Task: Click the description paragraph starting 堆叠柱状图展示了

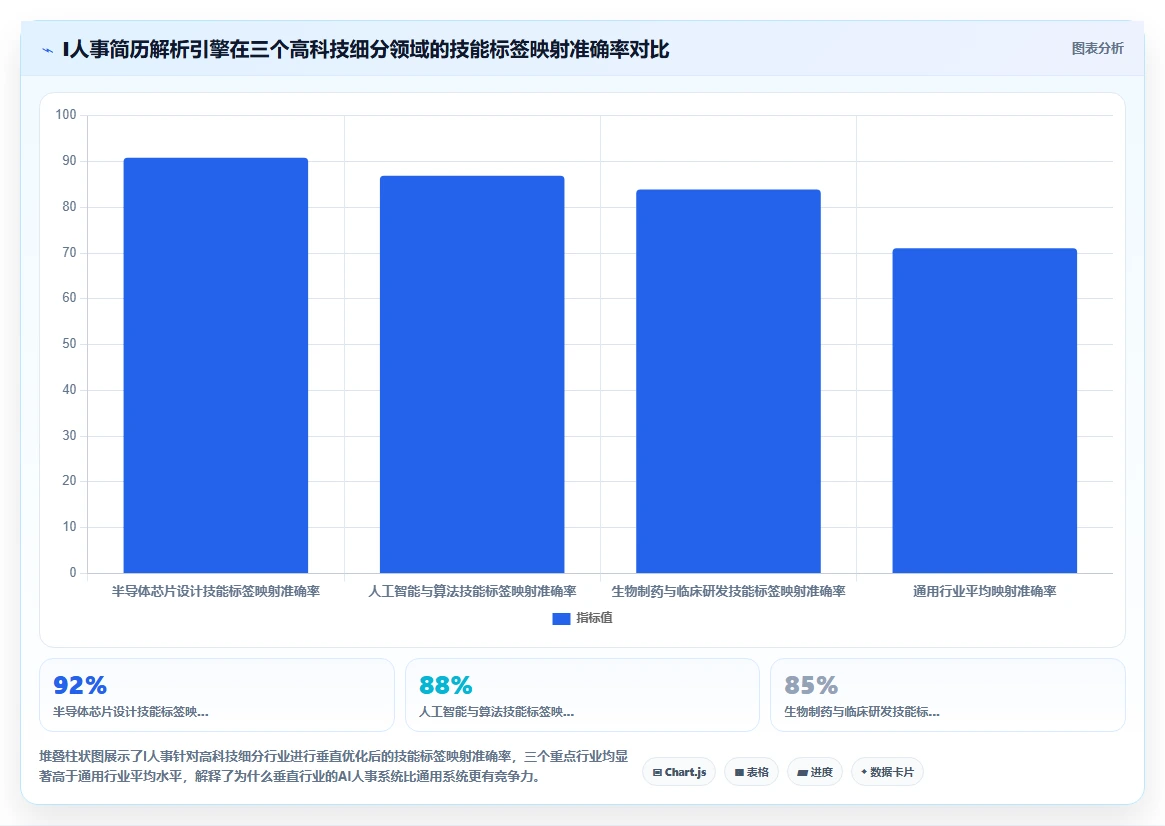Action: (334, 766)
